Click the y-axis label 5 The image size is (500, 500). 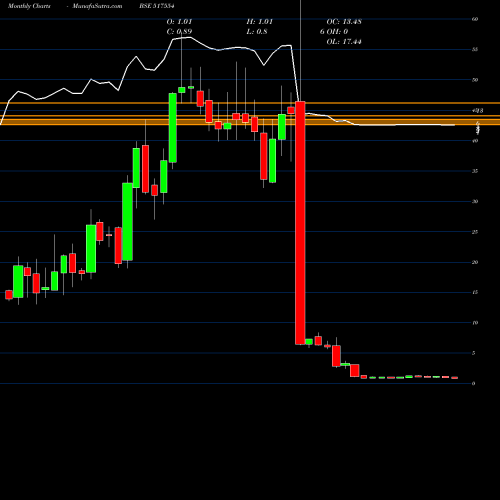474,353
